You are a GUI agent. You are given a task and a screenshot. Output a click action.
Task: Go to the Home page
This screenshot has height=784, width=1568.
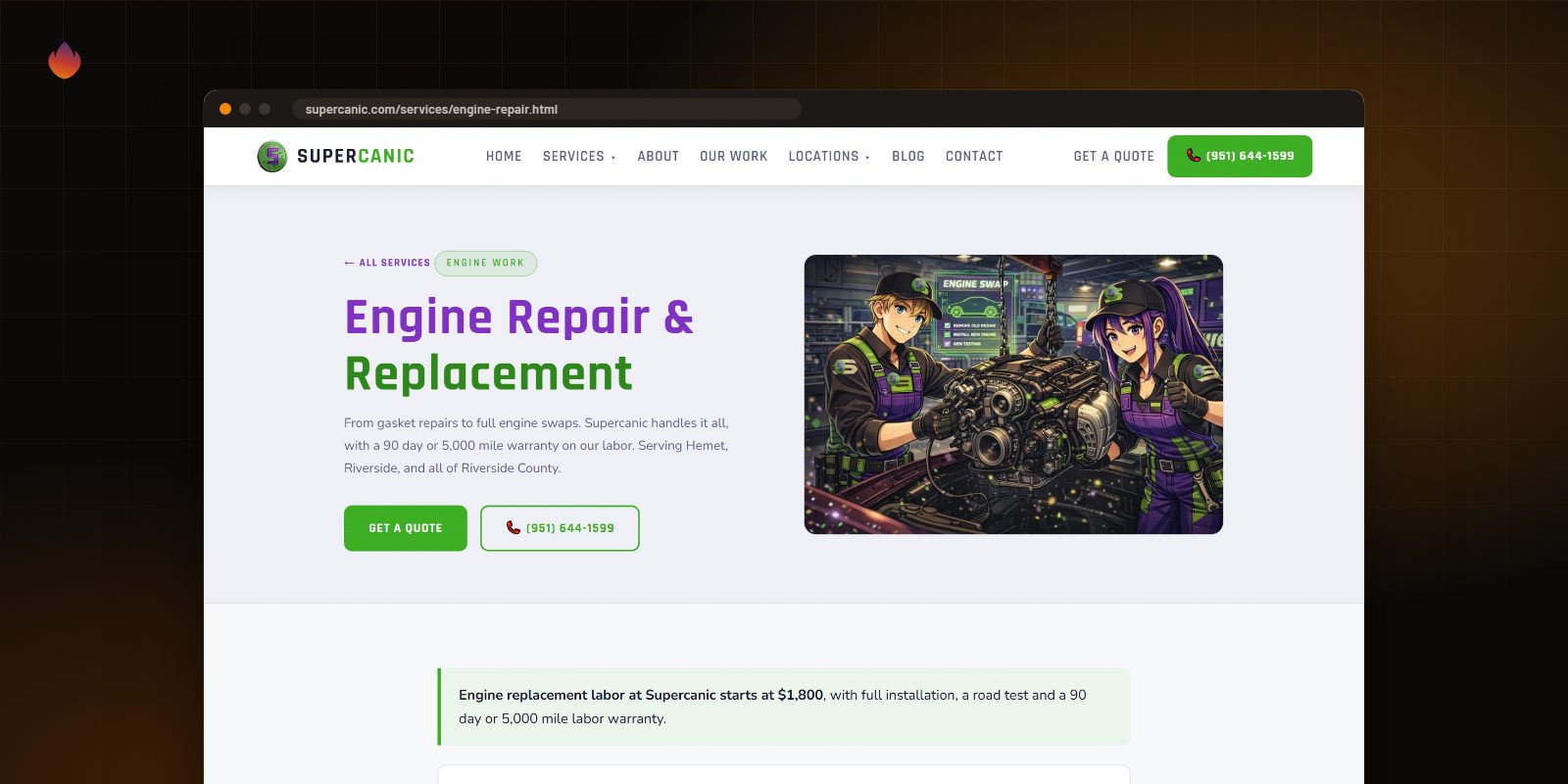point(504,156)
